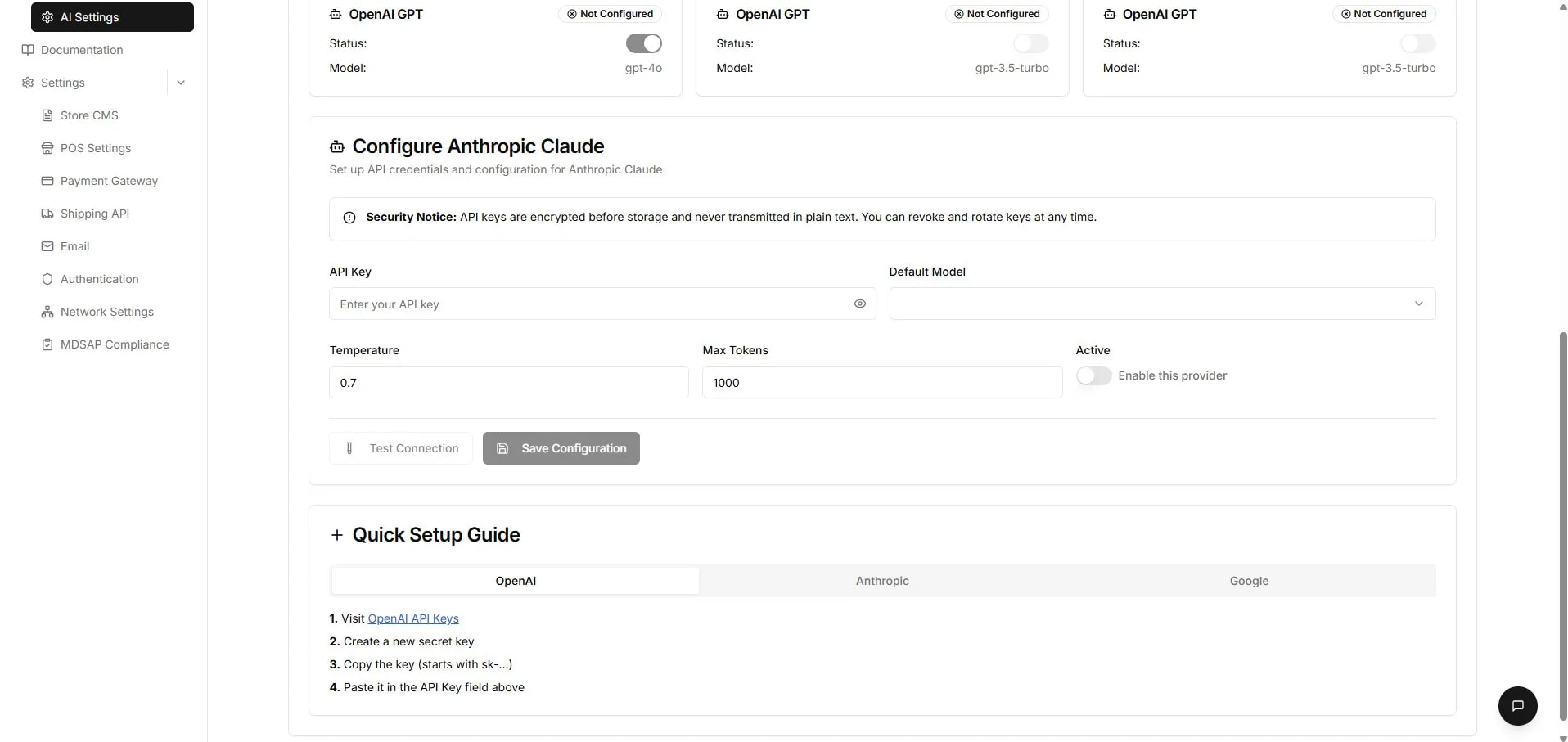Screen dimensions: 1568x742
Task: Click the Store CMS document icon
Action: 47,115
